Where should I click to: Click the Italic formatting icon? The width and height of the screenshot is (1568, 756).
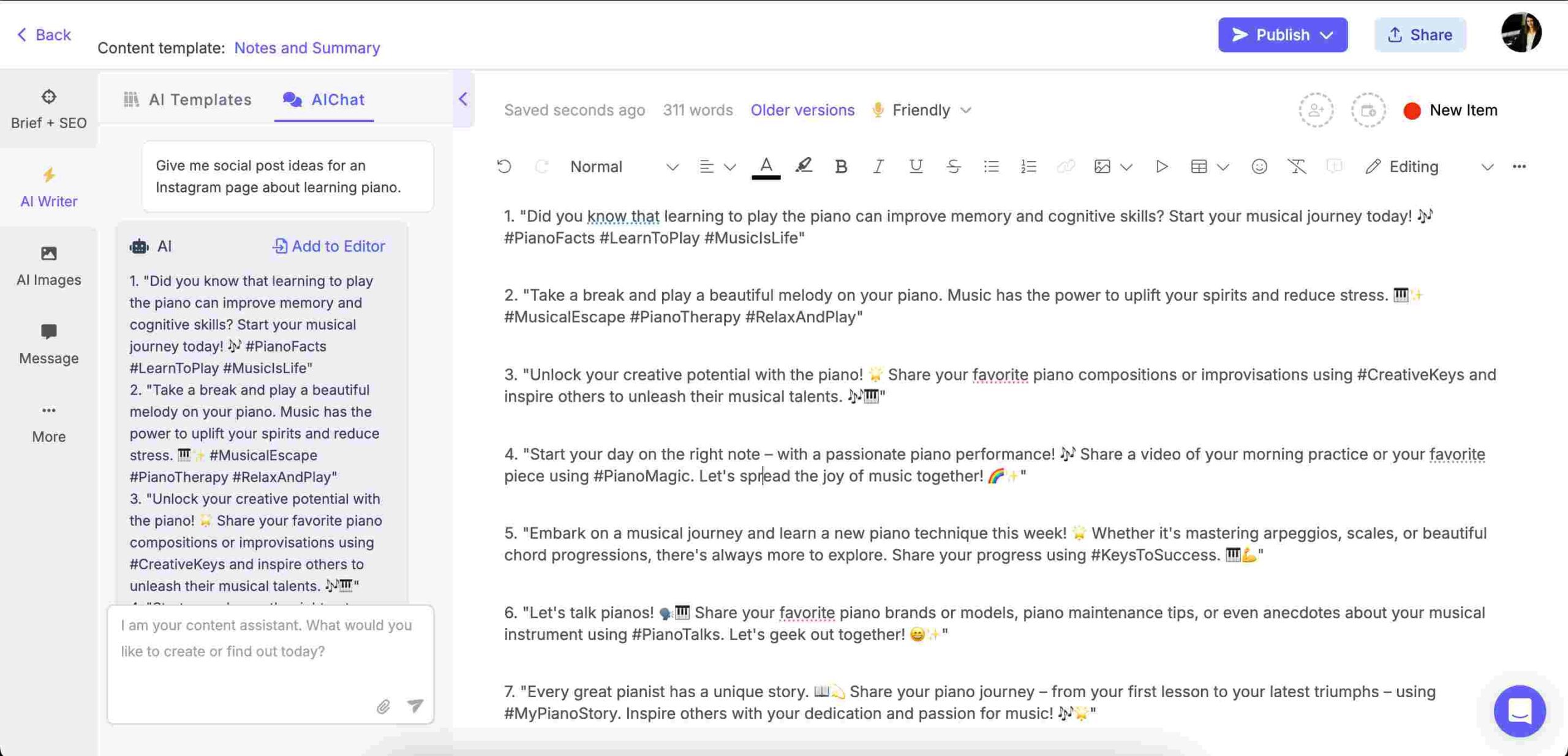[x=877, y=166]
